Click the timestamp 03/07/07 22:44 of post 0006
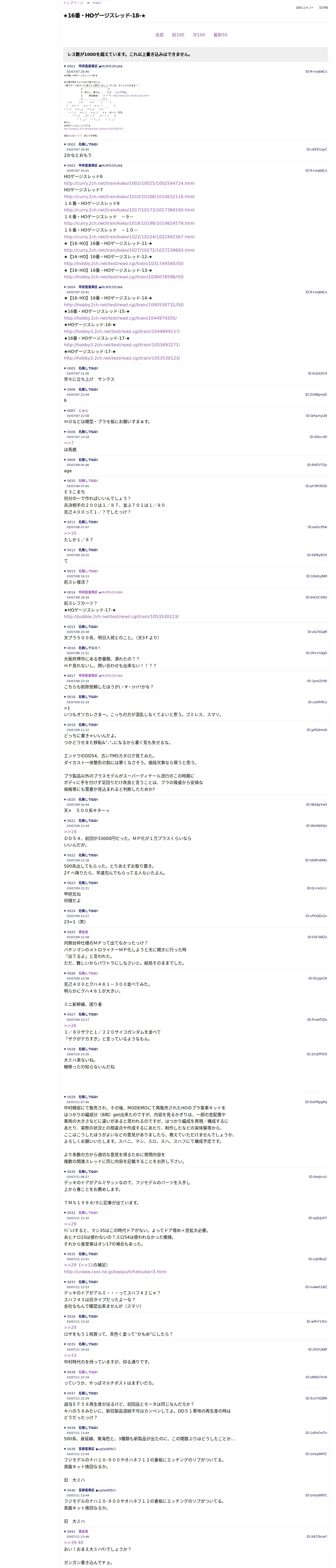Viewport: 336px width, 1568px height. (x=77, y=394)
